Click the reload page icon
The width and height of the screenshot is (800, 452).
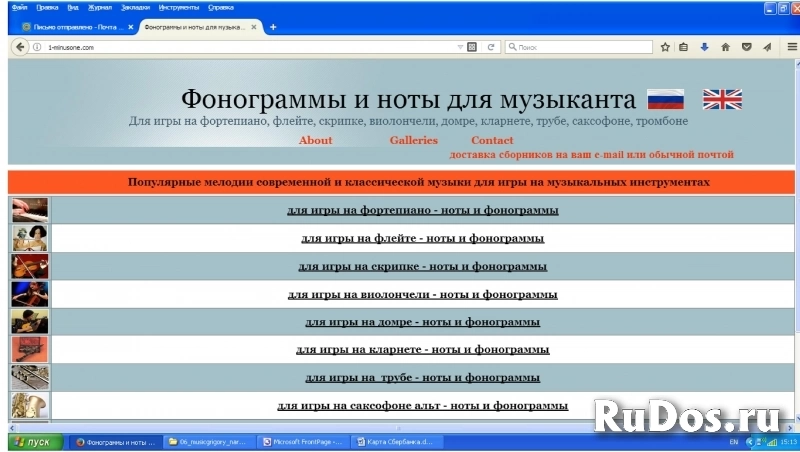[x=491, y=47]
